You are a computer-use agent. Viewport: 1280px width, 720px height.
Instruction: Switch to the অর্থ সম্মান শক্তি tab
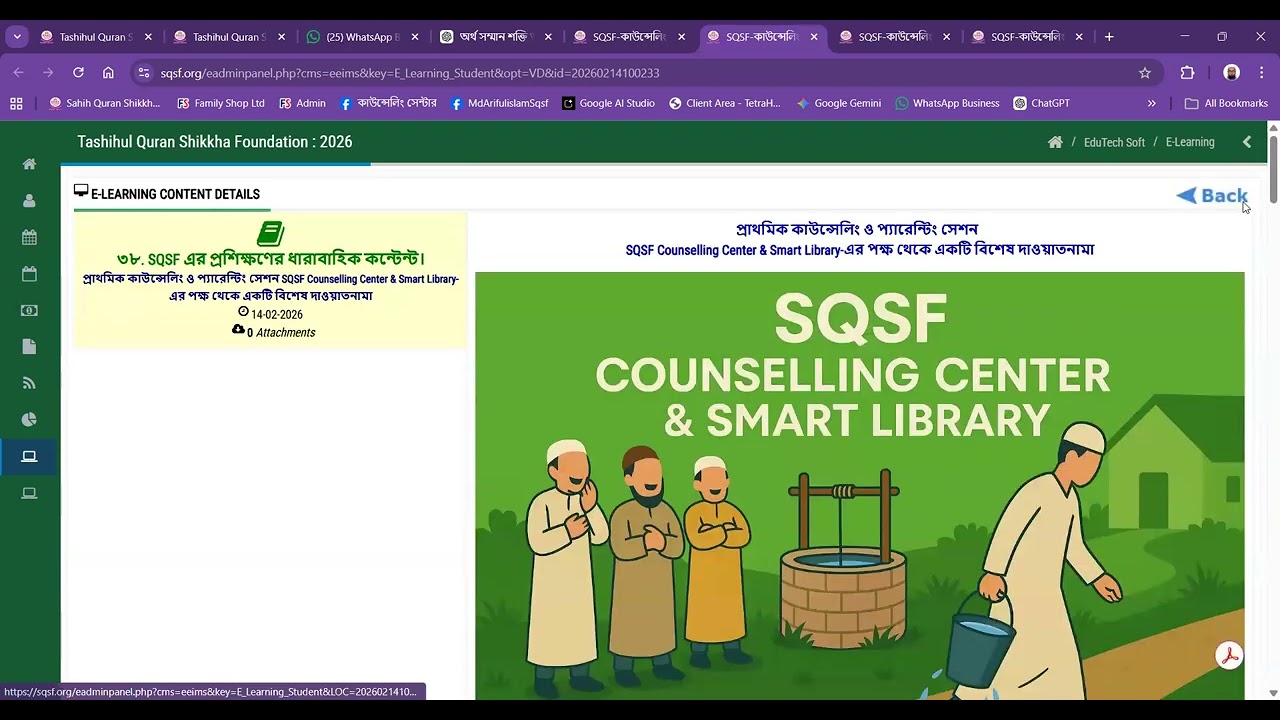(495, 37)
